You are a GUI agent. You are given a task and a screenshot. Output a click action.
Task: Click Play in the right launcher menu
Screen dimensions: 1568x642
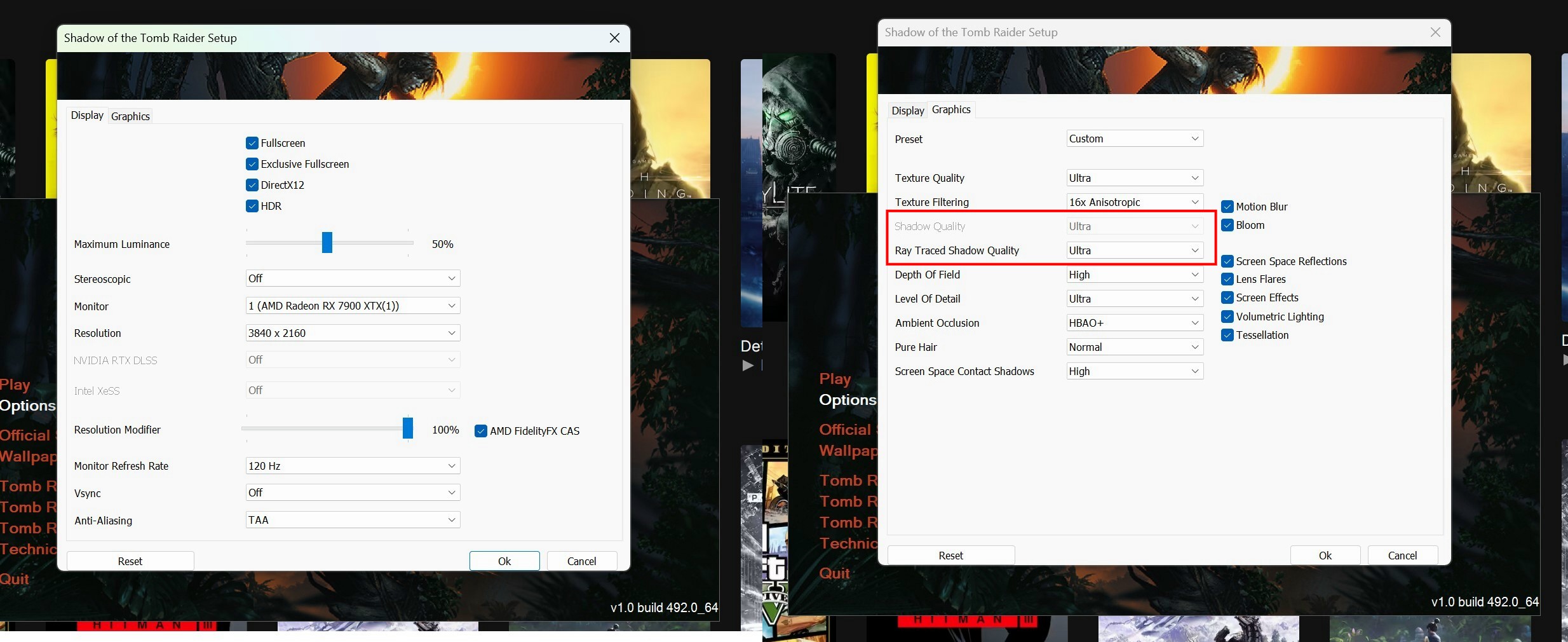(x=835, y=379)
